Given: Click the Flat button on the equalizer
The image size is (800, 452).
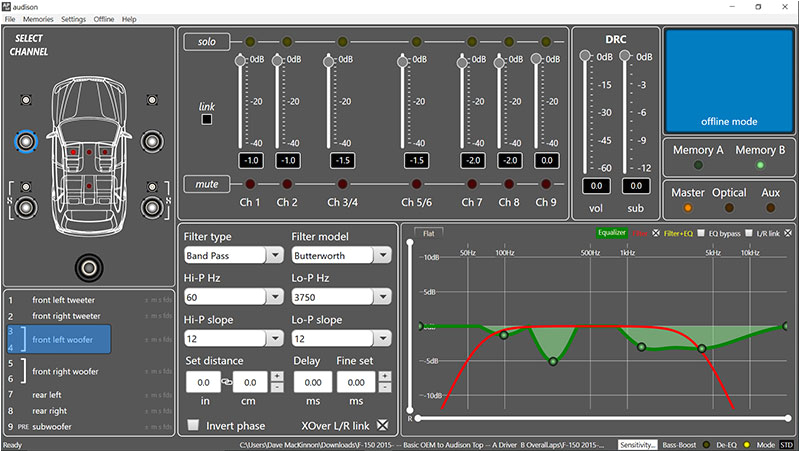Looking at the screenshot, I should [x=428, y=233].
